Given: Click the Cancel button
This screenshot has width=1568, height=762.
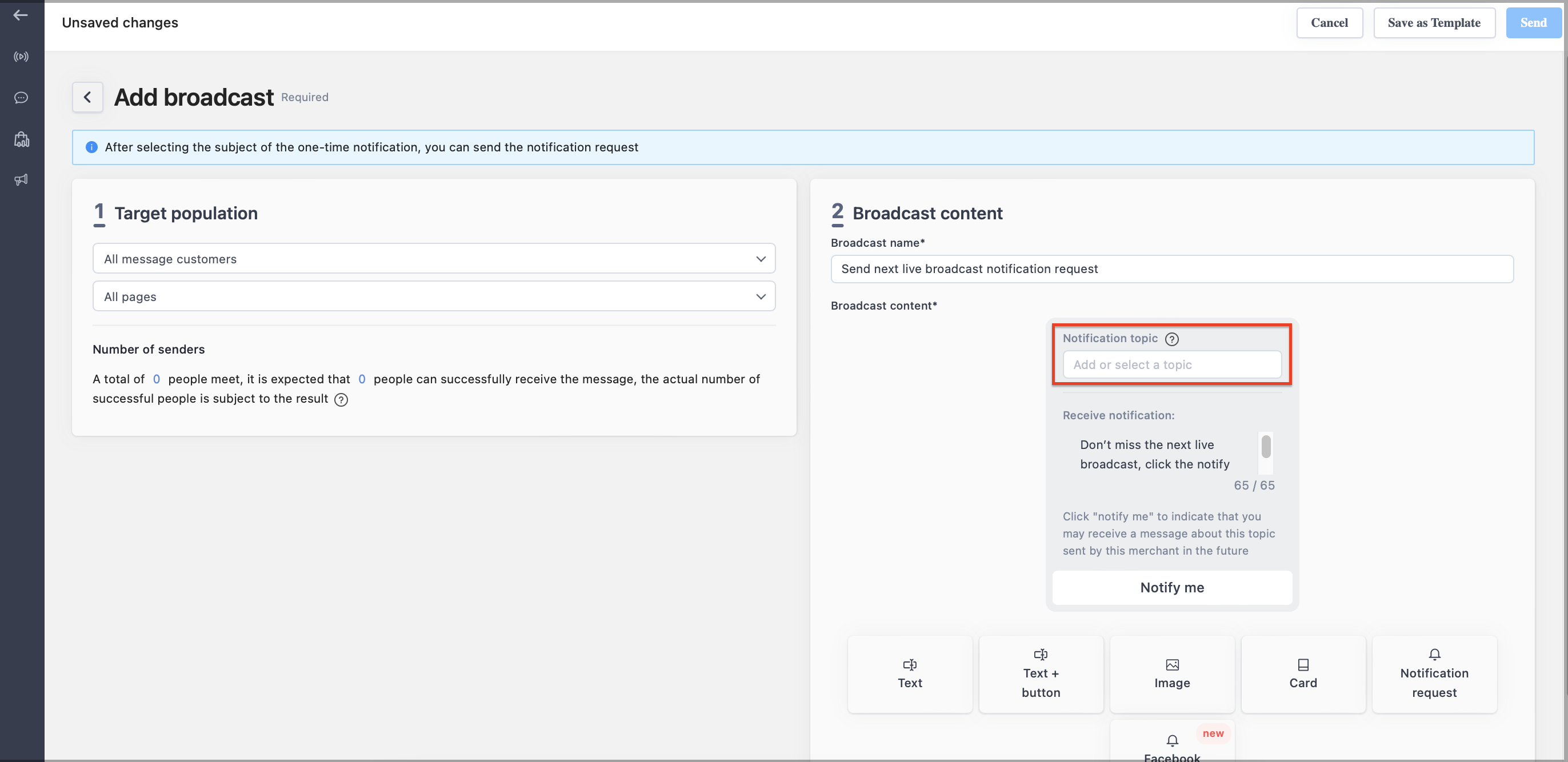Looking at the screenshot, I should point(1329,23).
